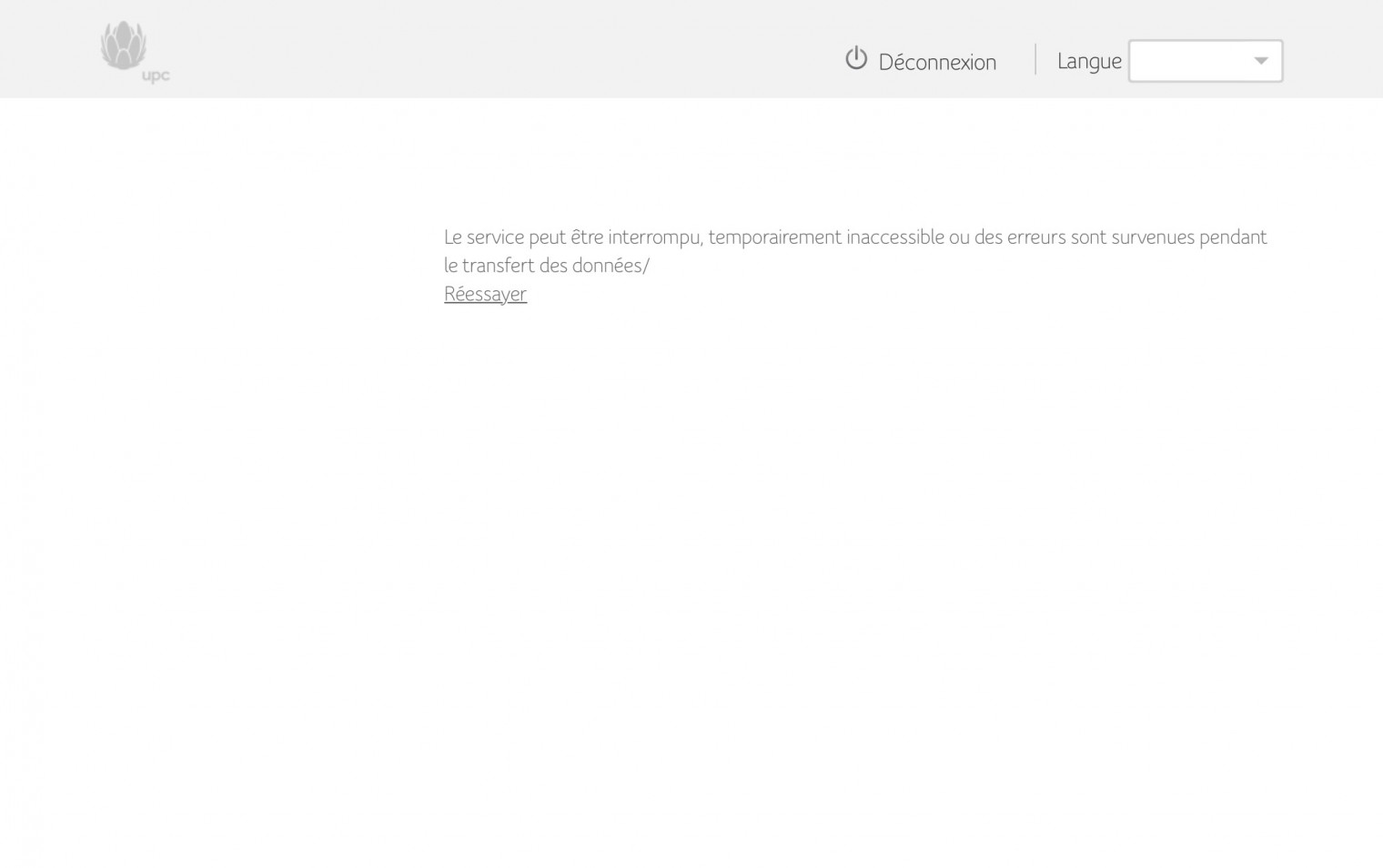
Task: Click the empty area inside the language field
Action: pyautogui.click(x=1187, y=61)
